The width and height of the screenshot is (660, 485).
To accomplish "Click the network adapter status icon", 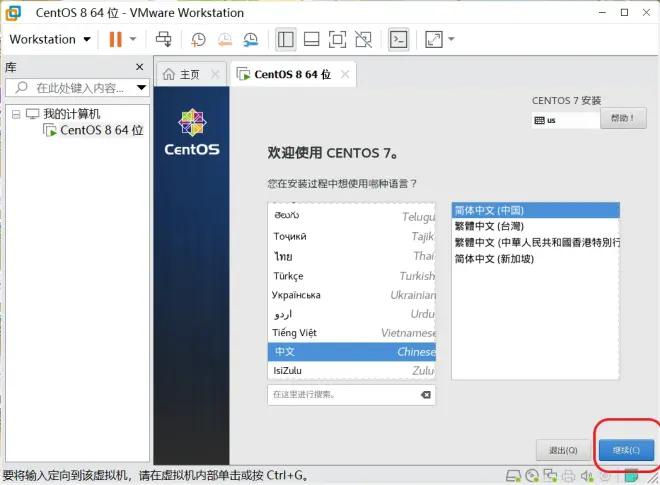I will [550, 476].
